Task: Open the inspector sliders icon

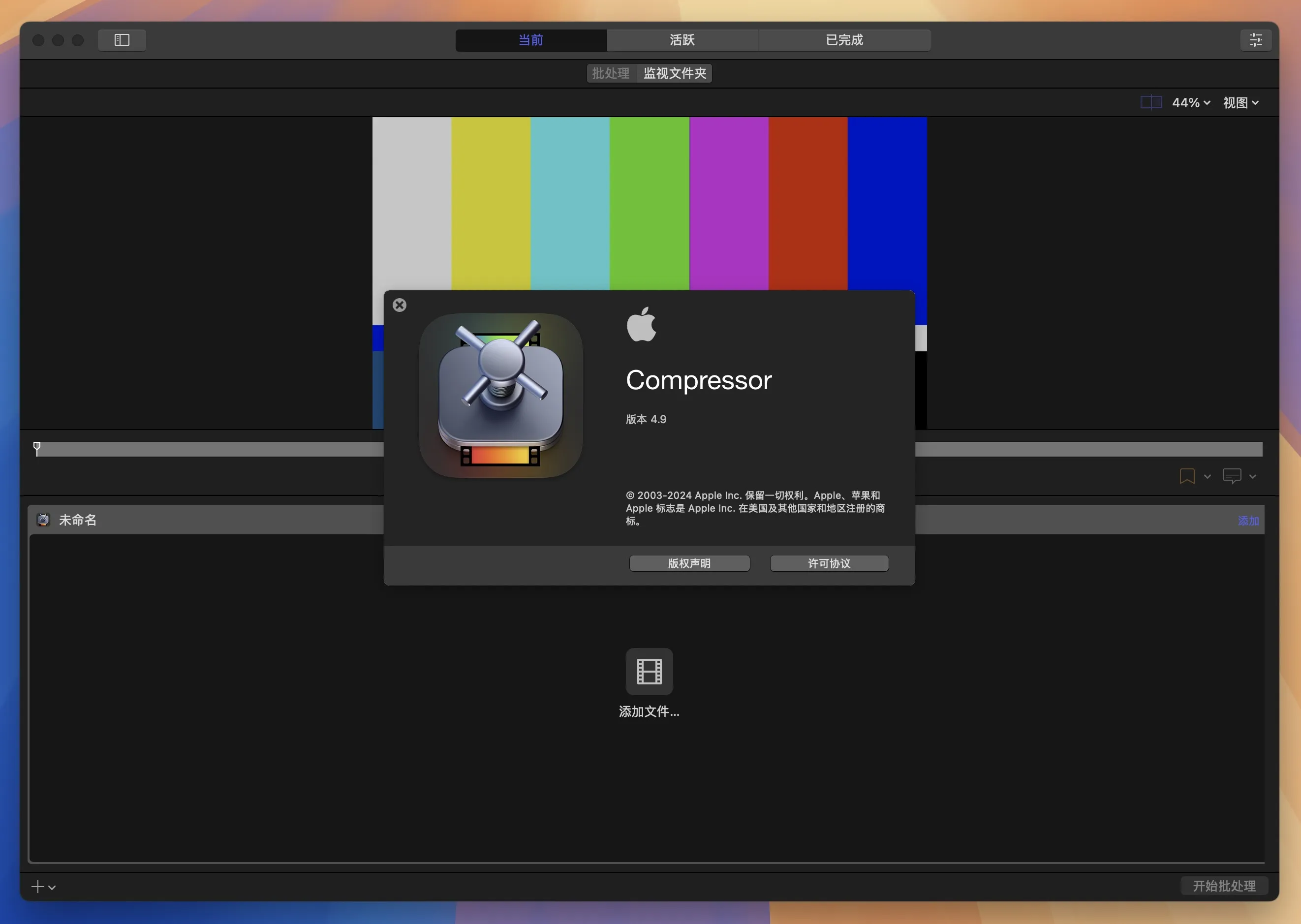Action: 1256,40
